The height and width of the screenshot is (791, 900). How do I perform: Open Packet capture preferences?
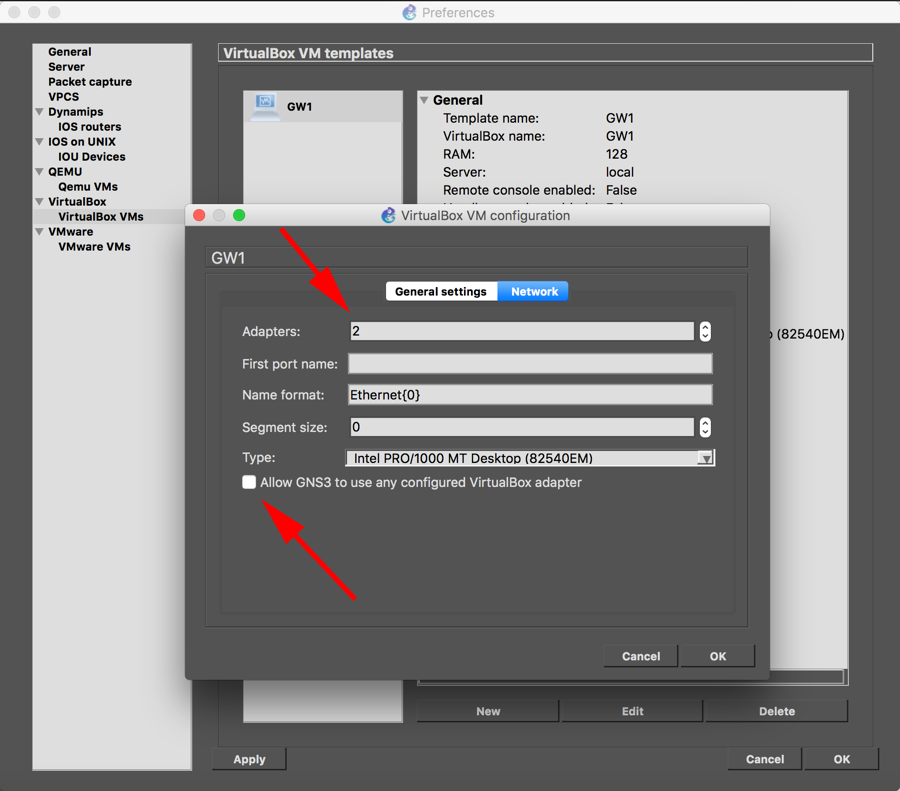point(90,82)
